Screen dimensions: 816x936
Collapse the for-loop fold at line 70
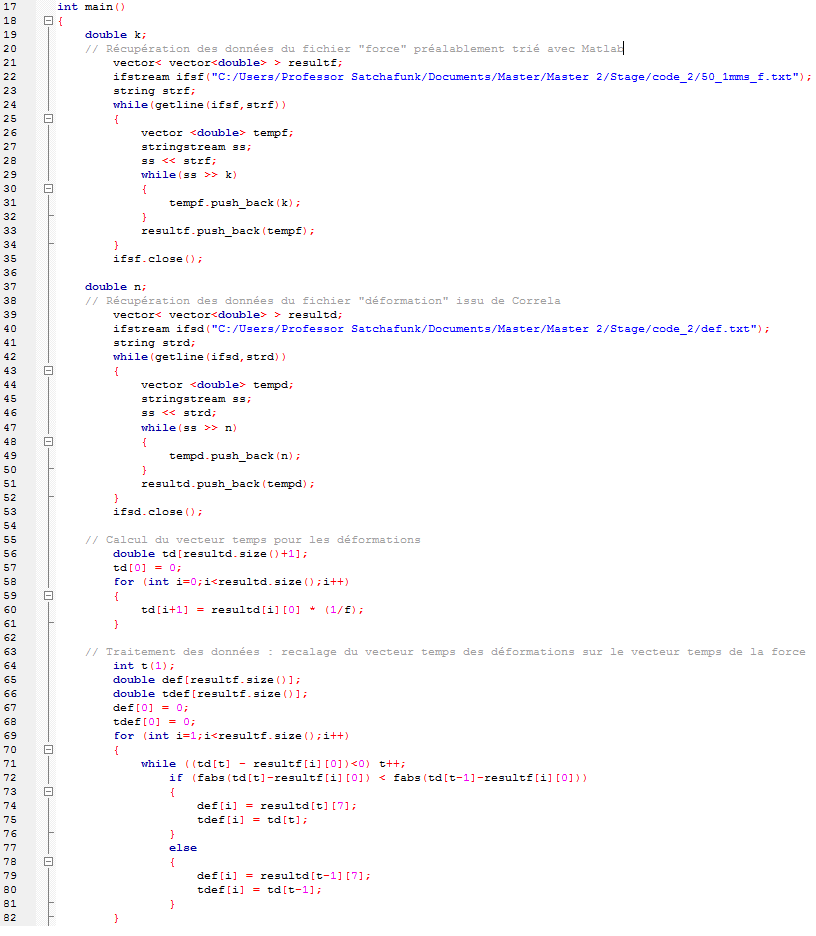tap(48, 750)
